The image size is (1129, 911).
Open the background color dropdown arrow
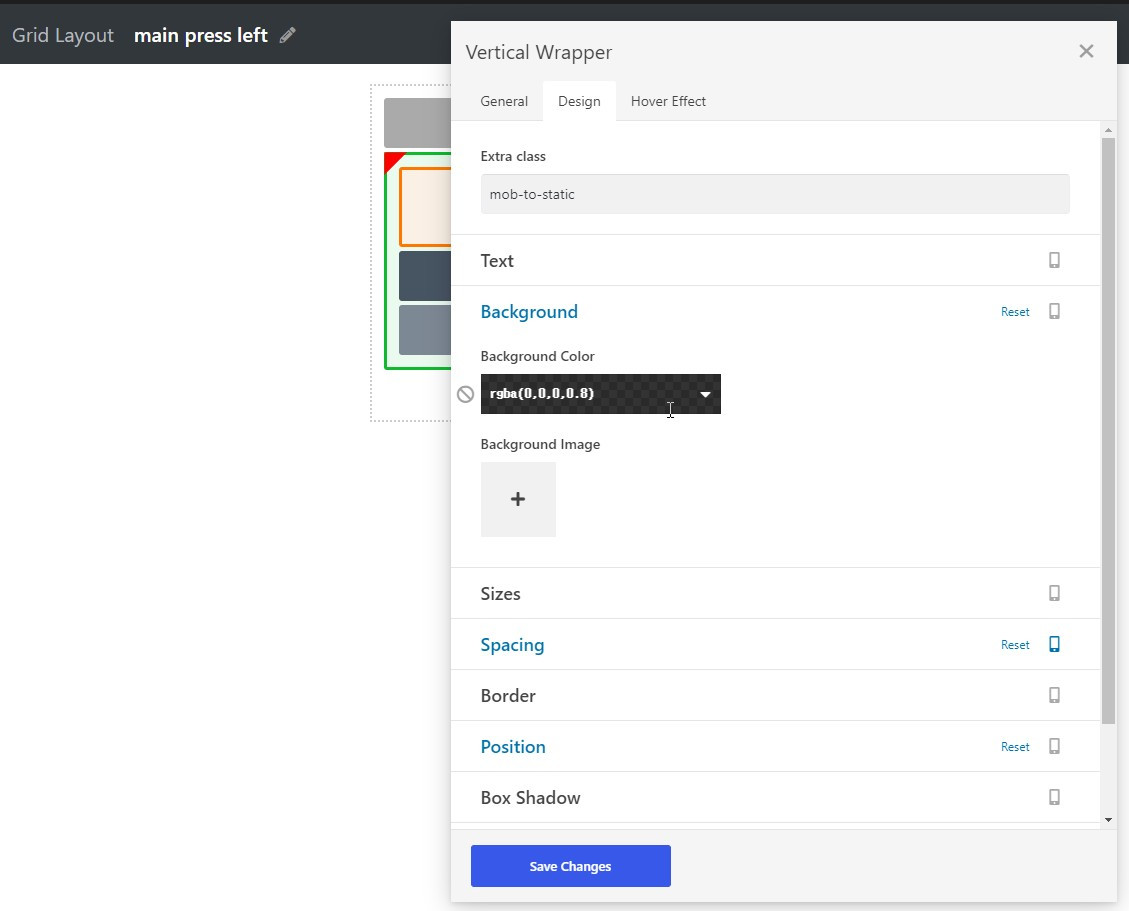(706, 394)
